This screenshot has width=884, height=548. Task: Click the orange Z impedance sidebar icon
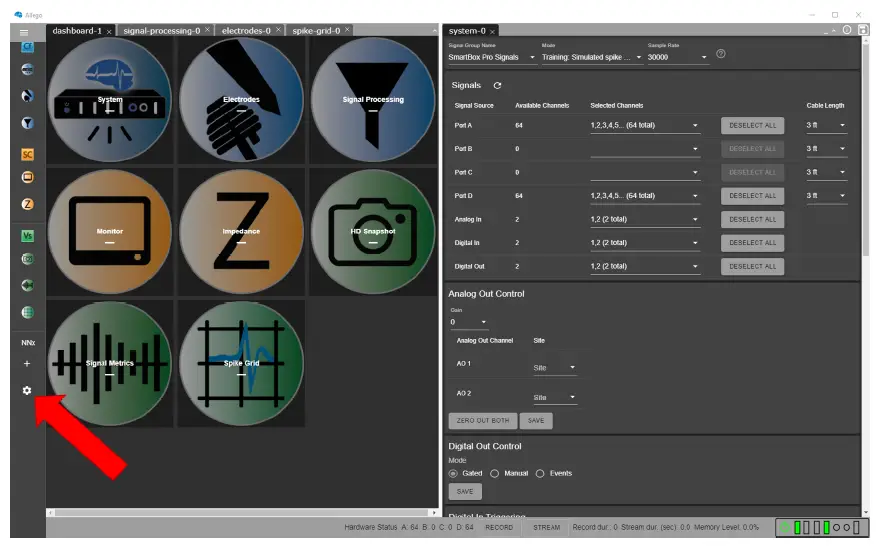pos(27,204)
